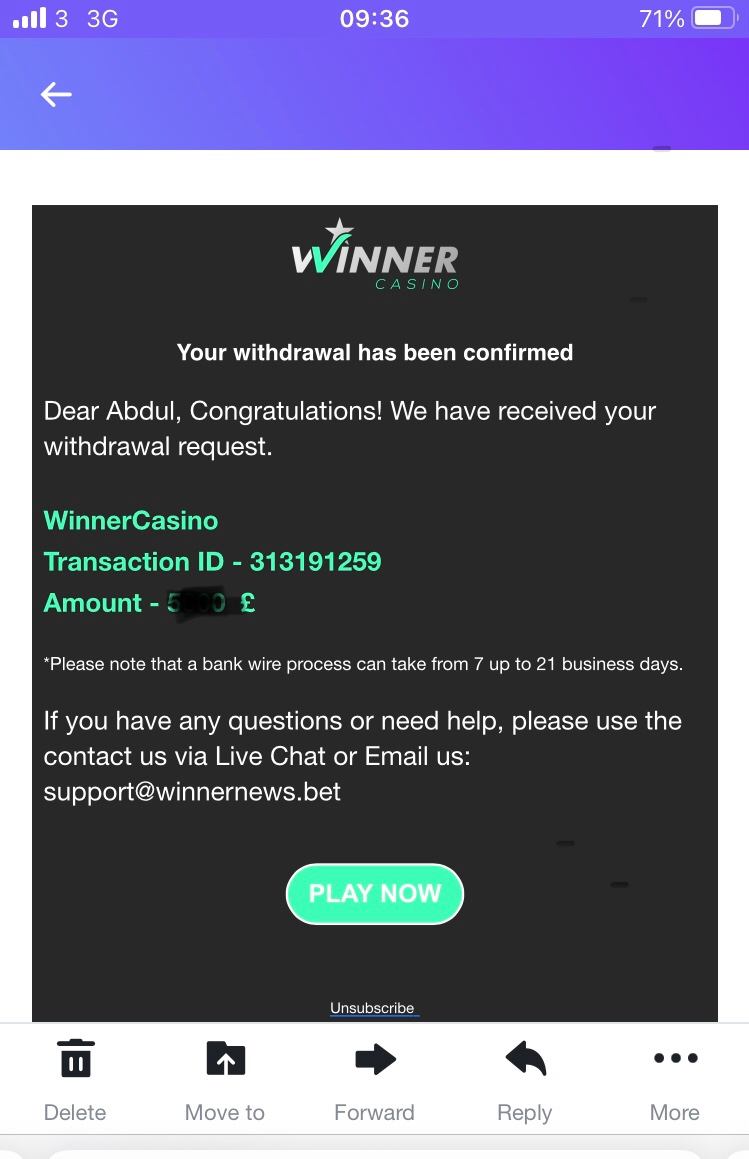This screenshot has height=1159, width=749.
Task: Click the Unsubscribe link
Action: [374, 1008]
